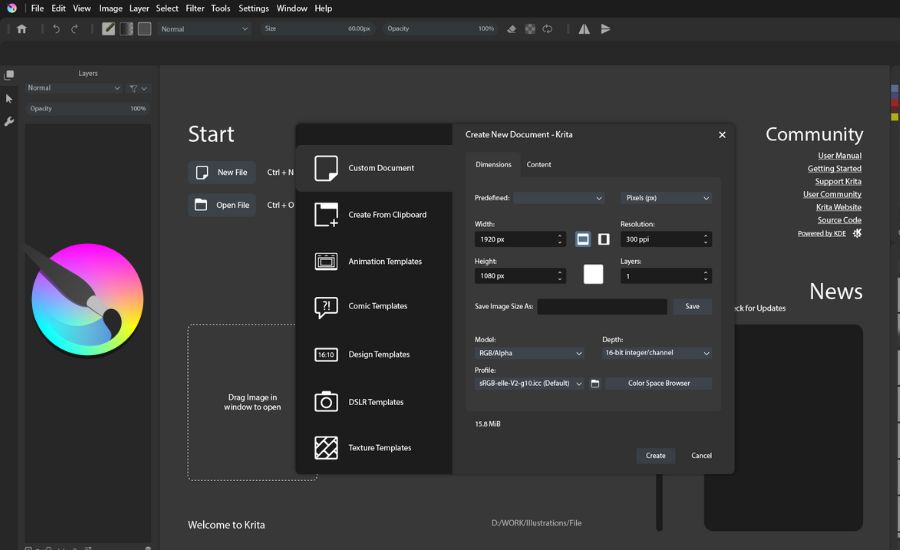
Task: Click the white canvas color swatch
Action: 593,274
